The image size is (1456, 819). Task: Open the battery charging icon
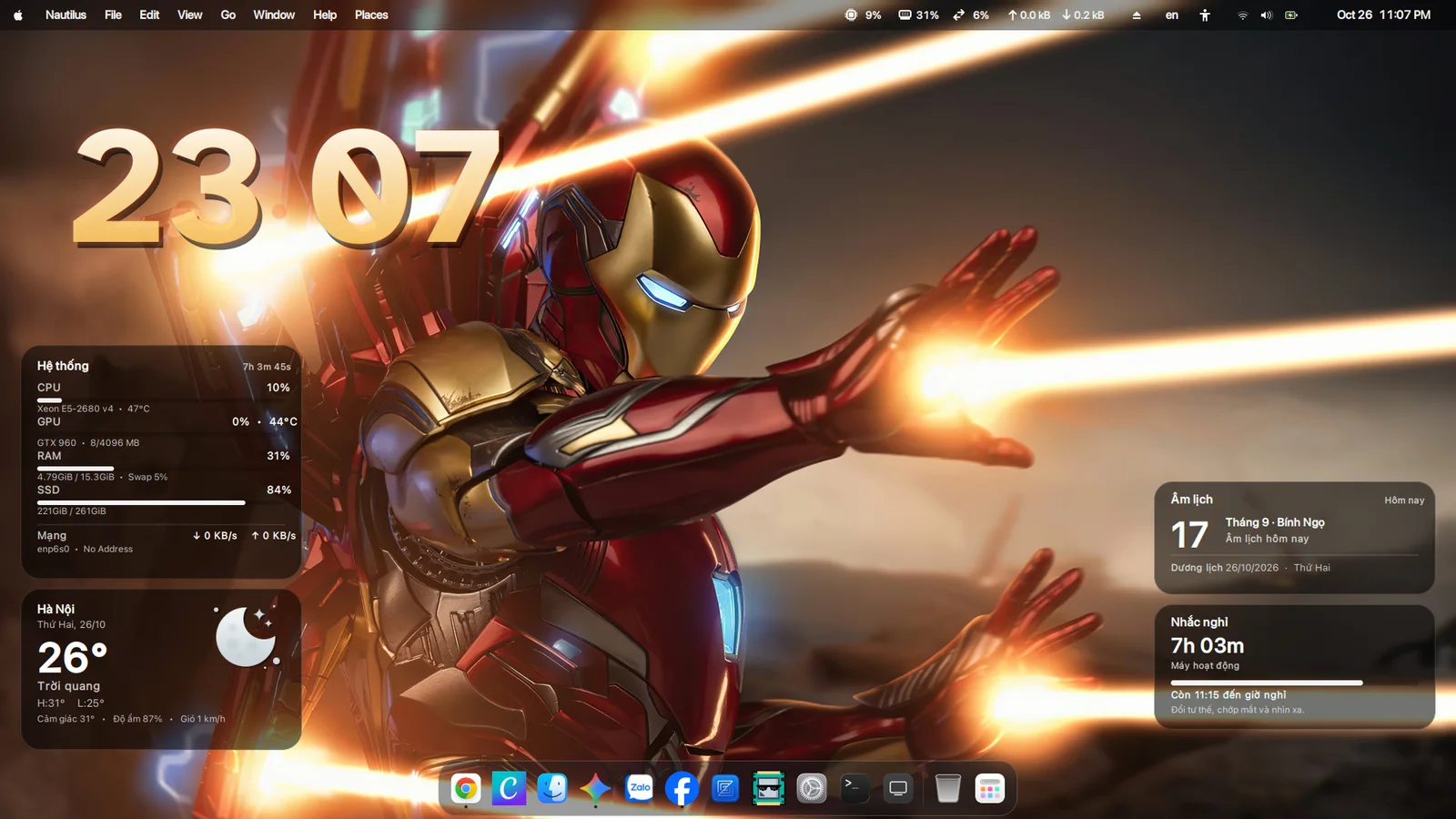click(x=1291, y=15)
